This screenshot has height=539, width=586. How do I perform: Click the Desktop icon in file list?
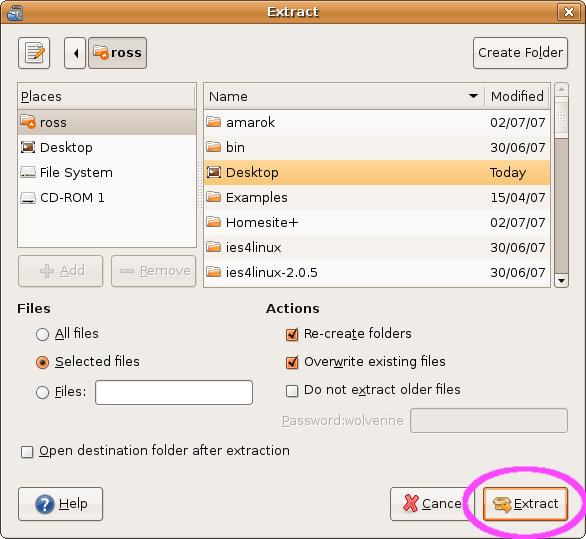(x=214, y=172)
